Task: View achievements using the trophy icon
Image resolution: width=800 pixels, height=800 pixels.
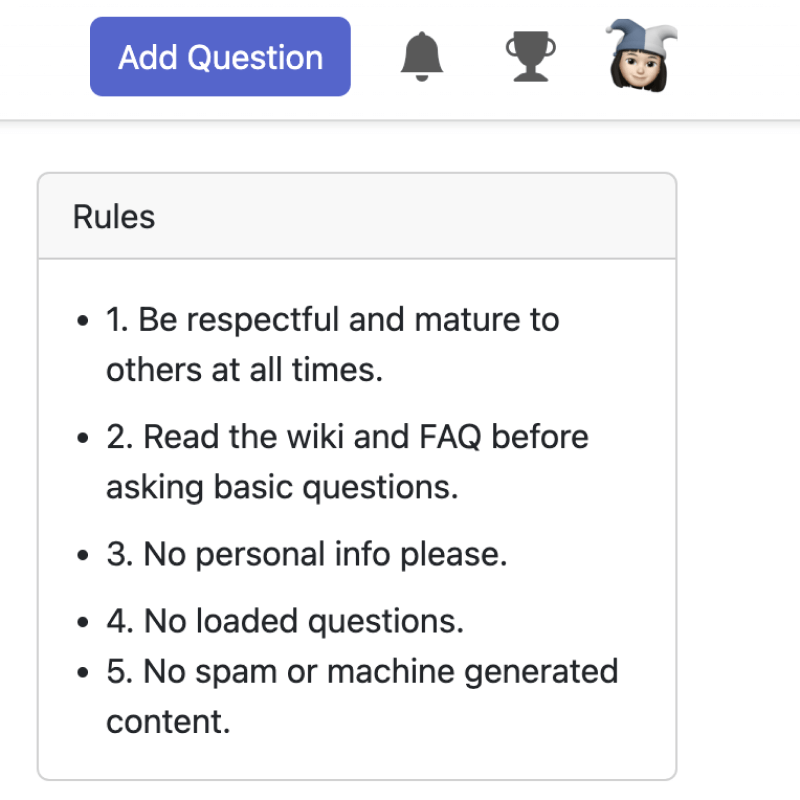Action: pos(531,57)
